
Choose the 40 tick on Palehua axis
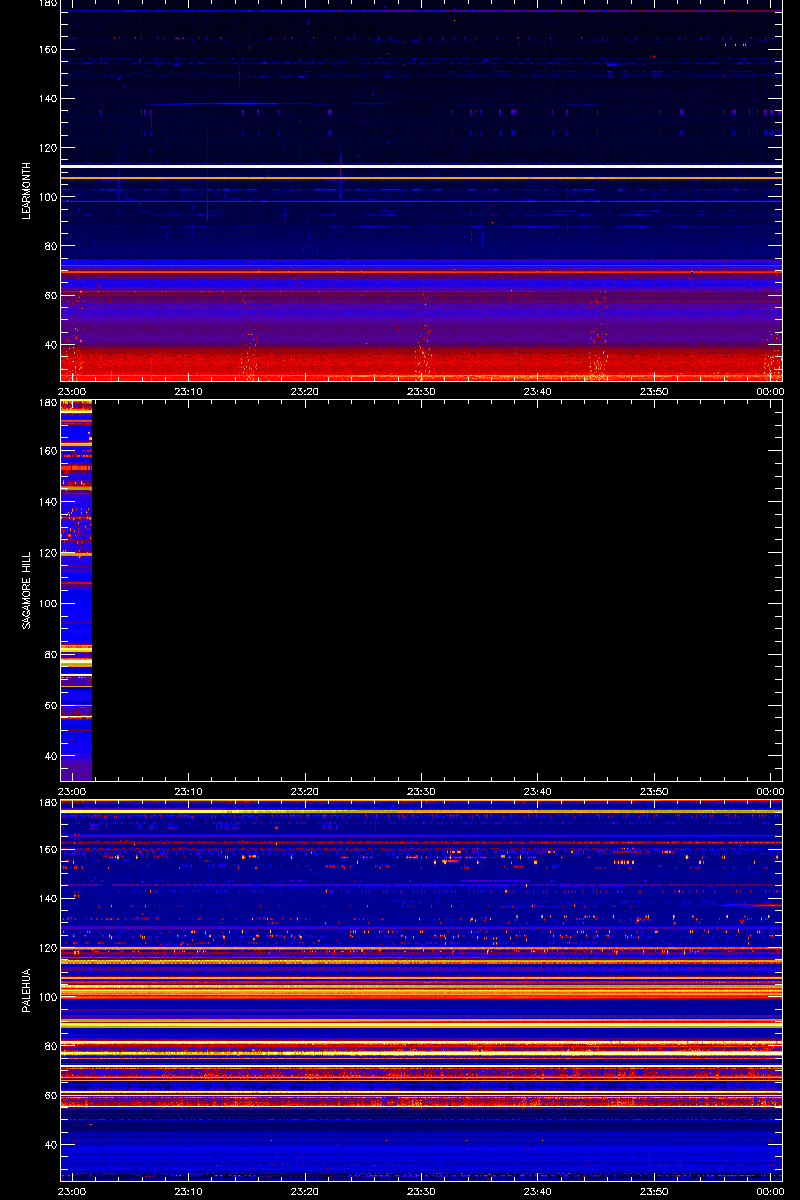(x=50, y=1144)
